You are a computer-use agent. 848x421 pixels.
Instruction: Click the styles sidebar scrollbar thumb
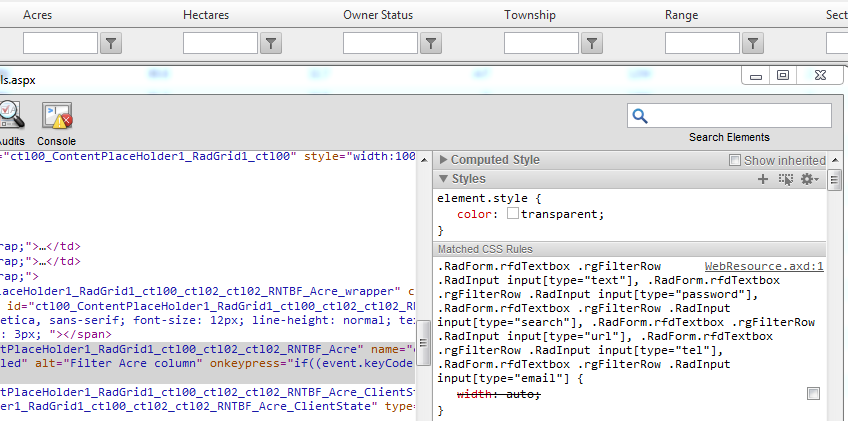click(x=834, y=181)
